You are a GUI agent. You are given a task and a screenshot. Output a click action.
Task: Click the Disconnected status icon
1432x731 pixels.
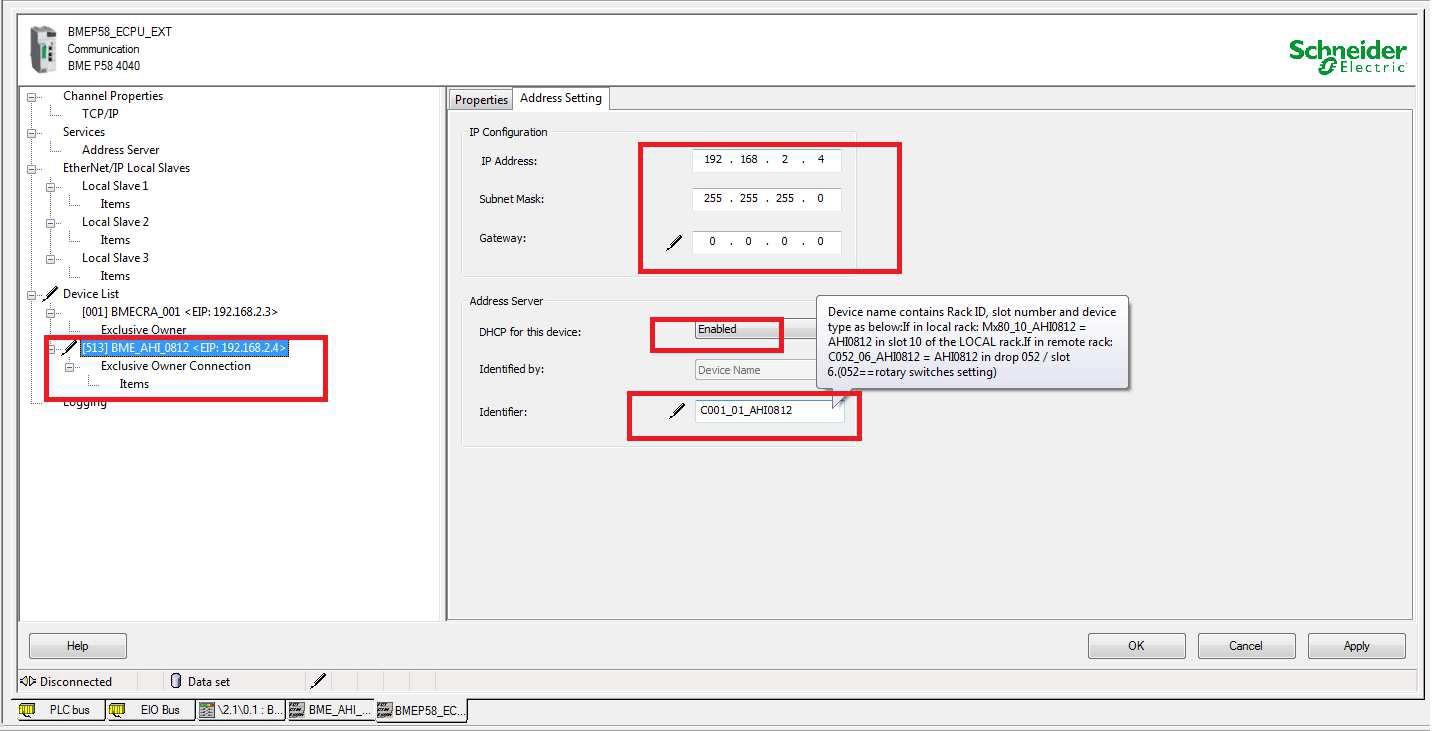click(28, 681)
